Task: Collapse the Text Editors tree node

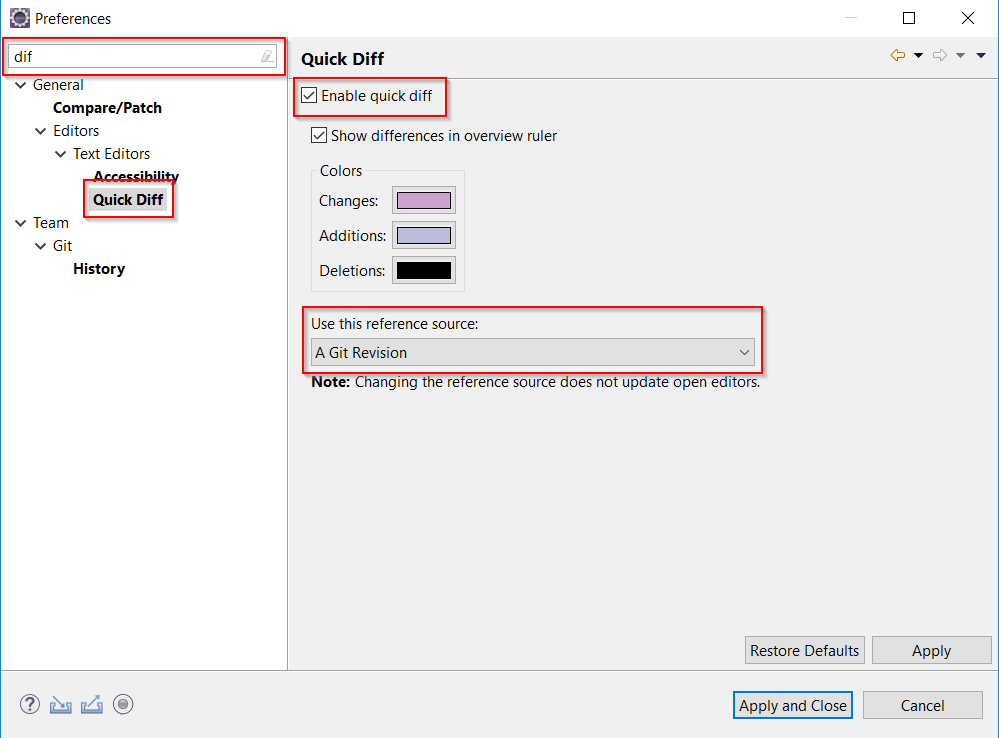Action: (61, 154)
